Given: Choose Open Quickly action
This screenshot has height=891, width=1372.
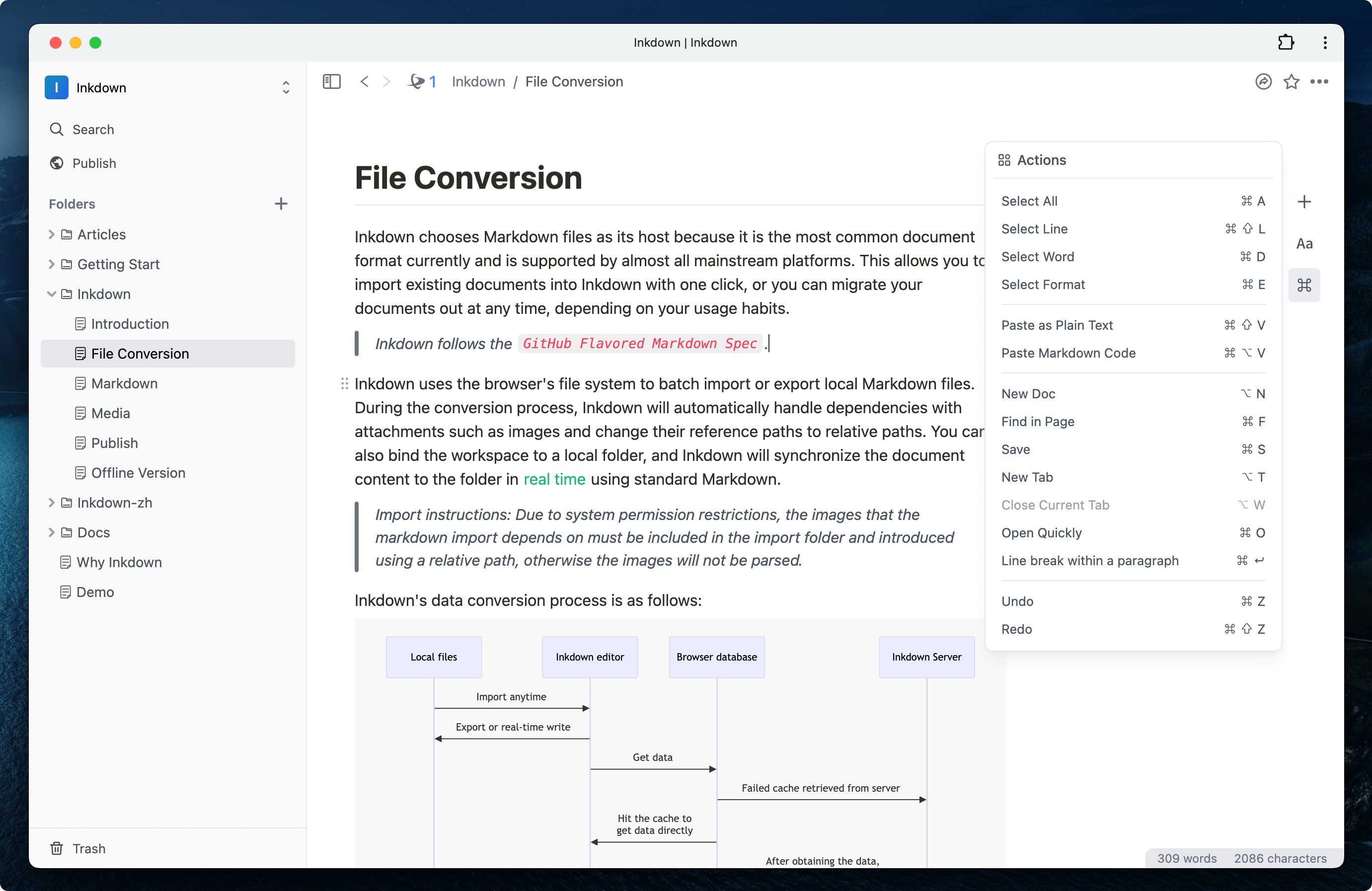Looking at the screenshot, I should 1133,532.
